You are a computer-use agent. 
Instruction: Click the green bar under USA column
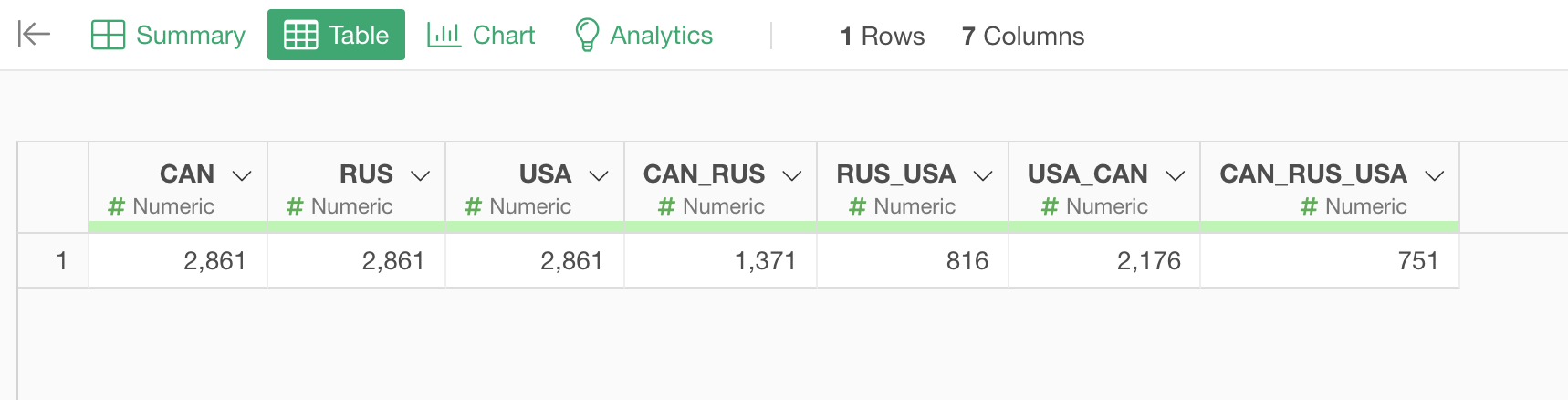535,226
